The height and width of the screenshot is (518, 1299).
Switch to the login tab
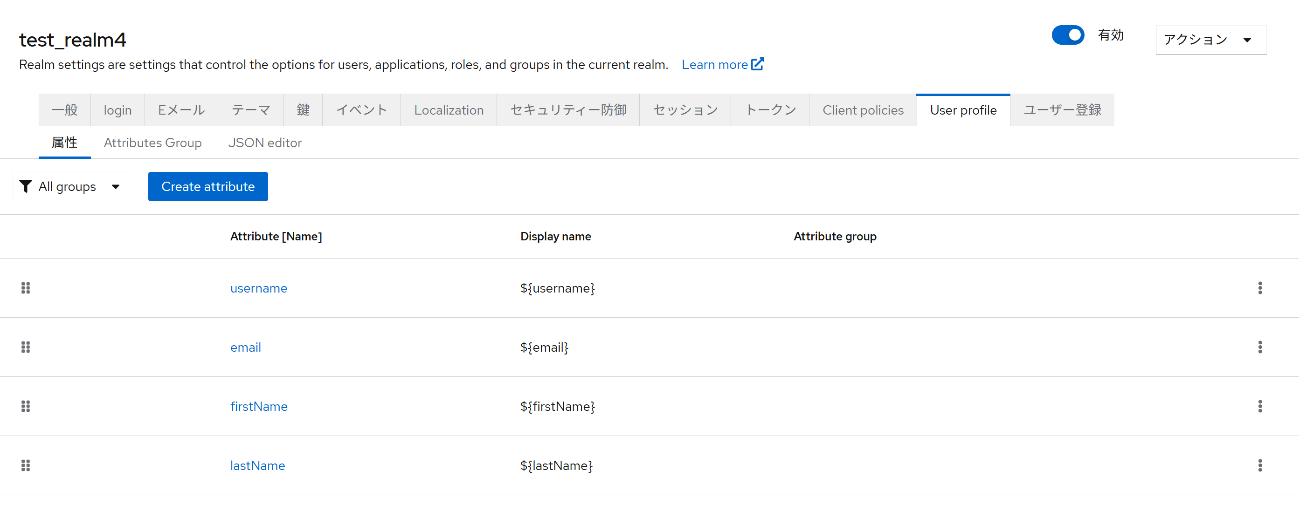117,110
